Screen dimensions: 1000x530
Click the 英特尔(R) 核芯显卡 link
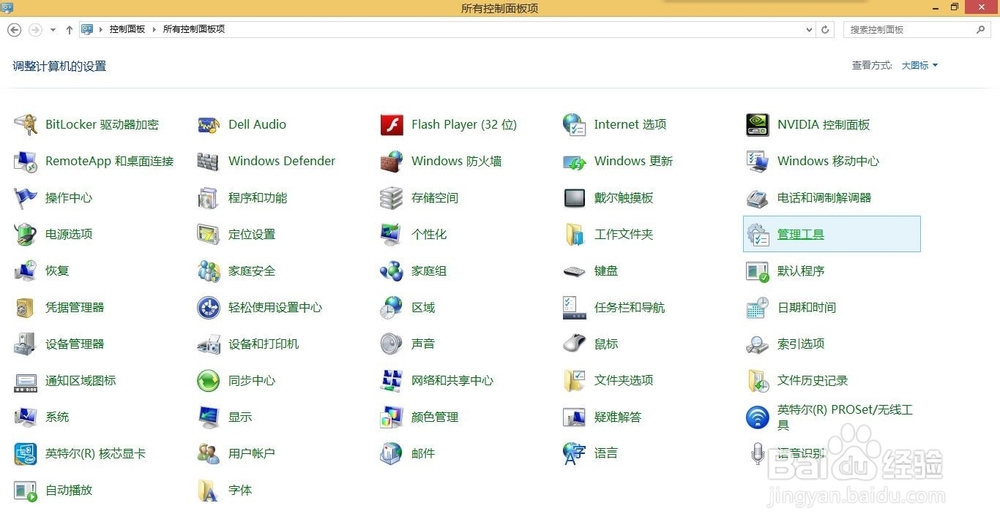click(x=95, y=453)
